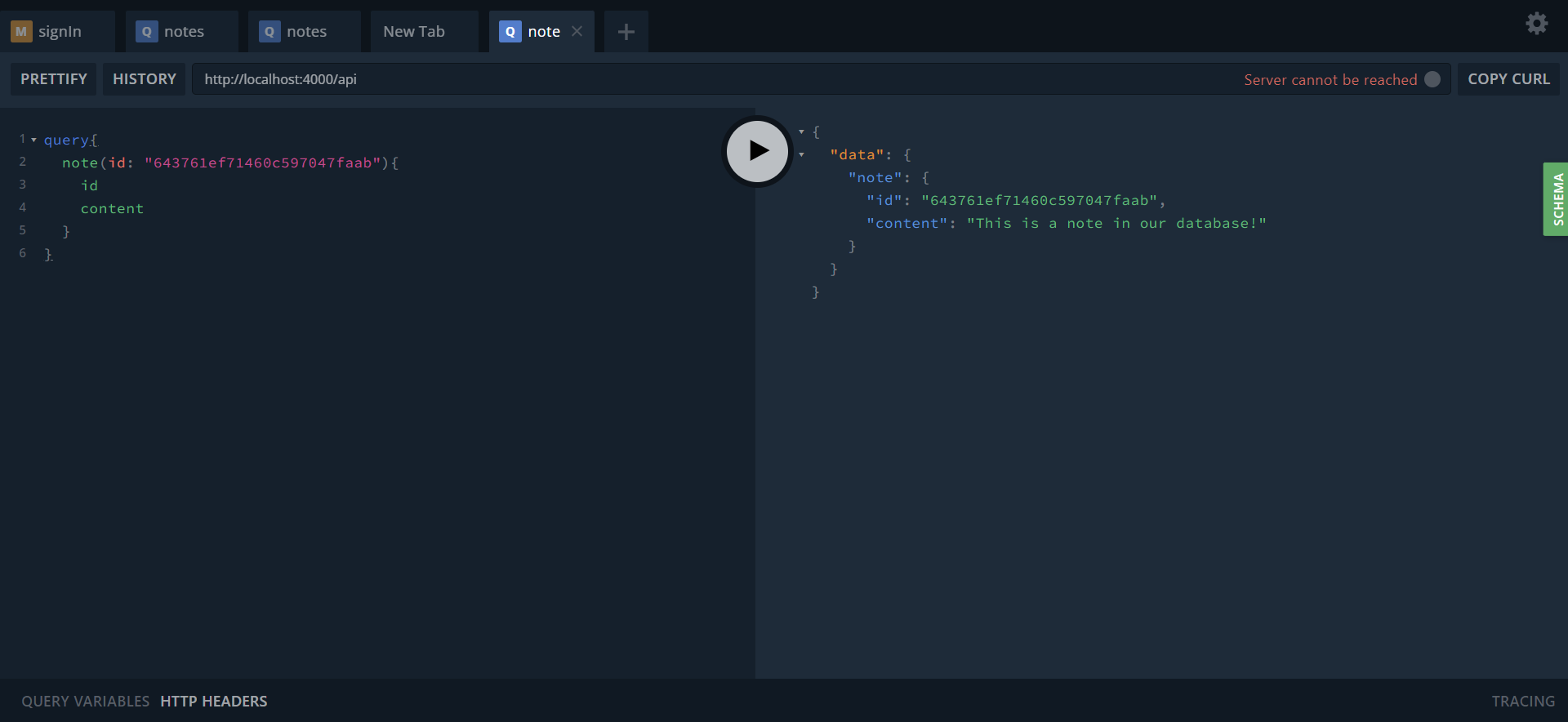Add a new tab with the plus icon
This screenshot has width=1568, height=722.
coord(626,32)
